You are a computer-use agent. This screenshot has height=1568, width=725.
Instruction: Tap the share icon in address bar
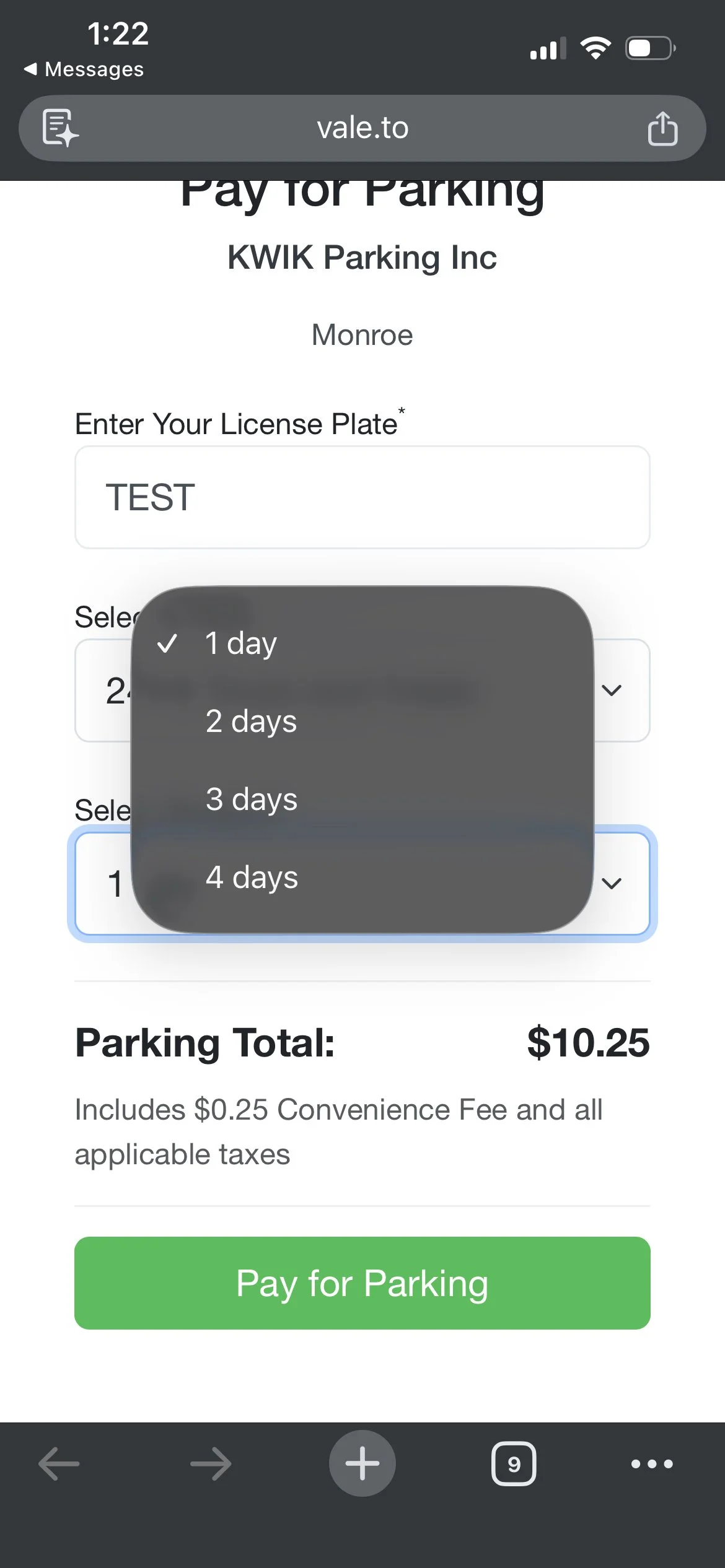click(x=662, y=128)
